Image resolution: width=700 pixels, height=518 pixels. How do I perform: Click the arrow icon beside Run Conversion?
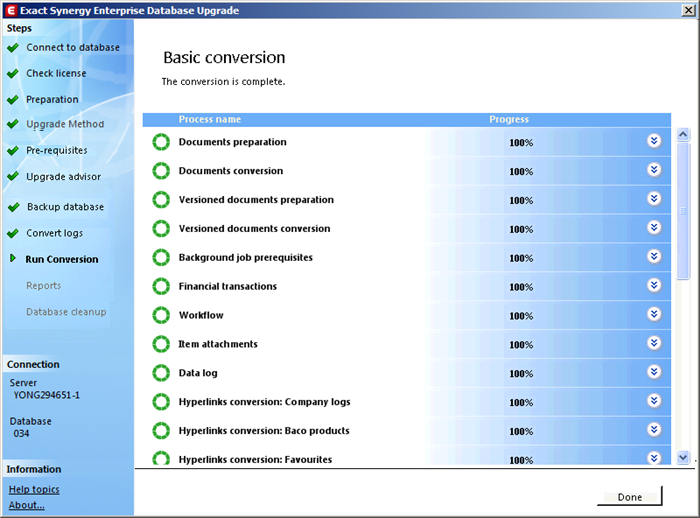(x=12, y=259)
